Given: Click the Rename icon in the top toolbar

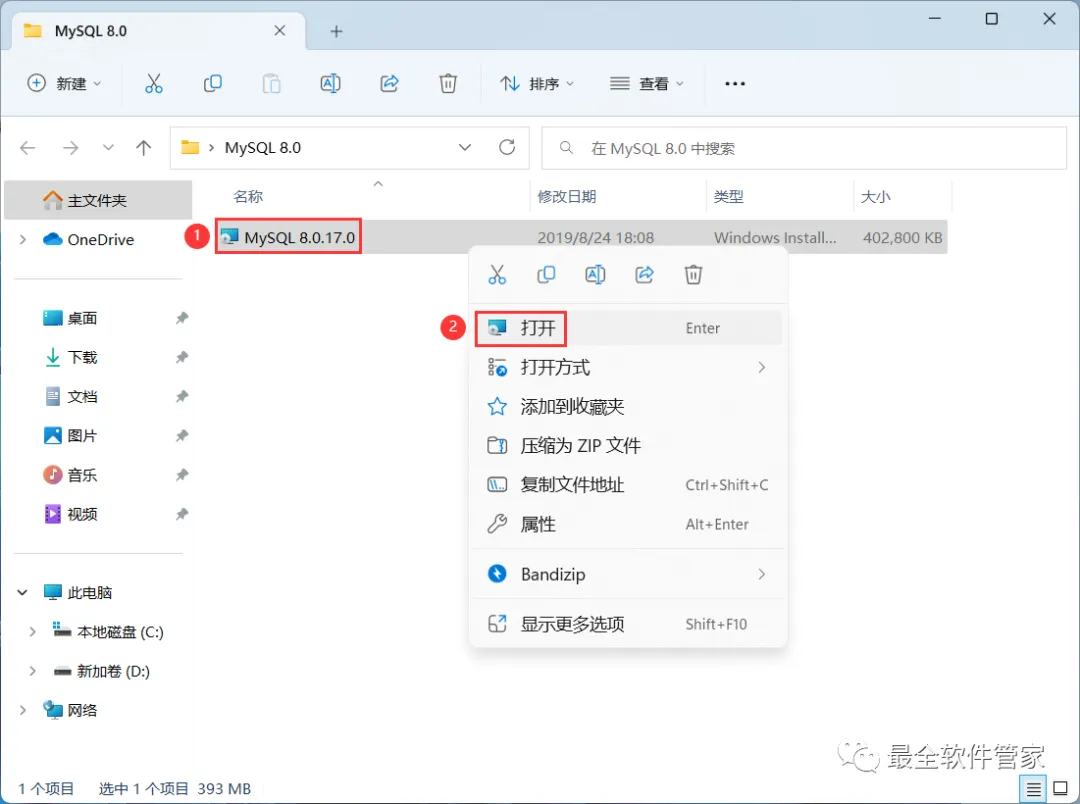Looking at the screenshot, I should pyautogui.click(x=331, y=83).
